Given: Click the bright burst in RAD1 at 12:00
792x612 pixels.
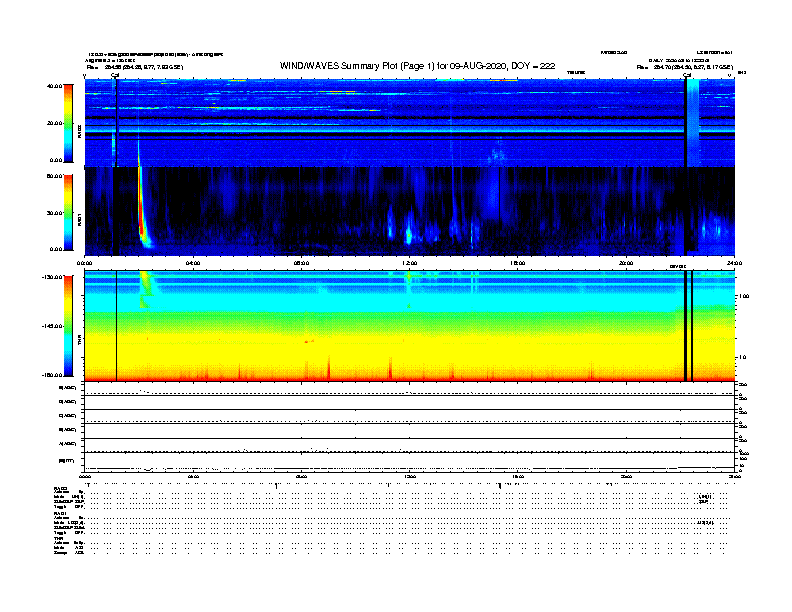Looking at the screenshot, I should click(x=409, y=235).
